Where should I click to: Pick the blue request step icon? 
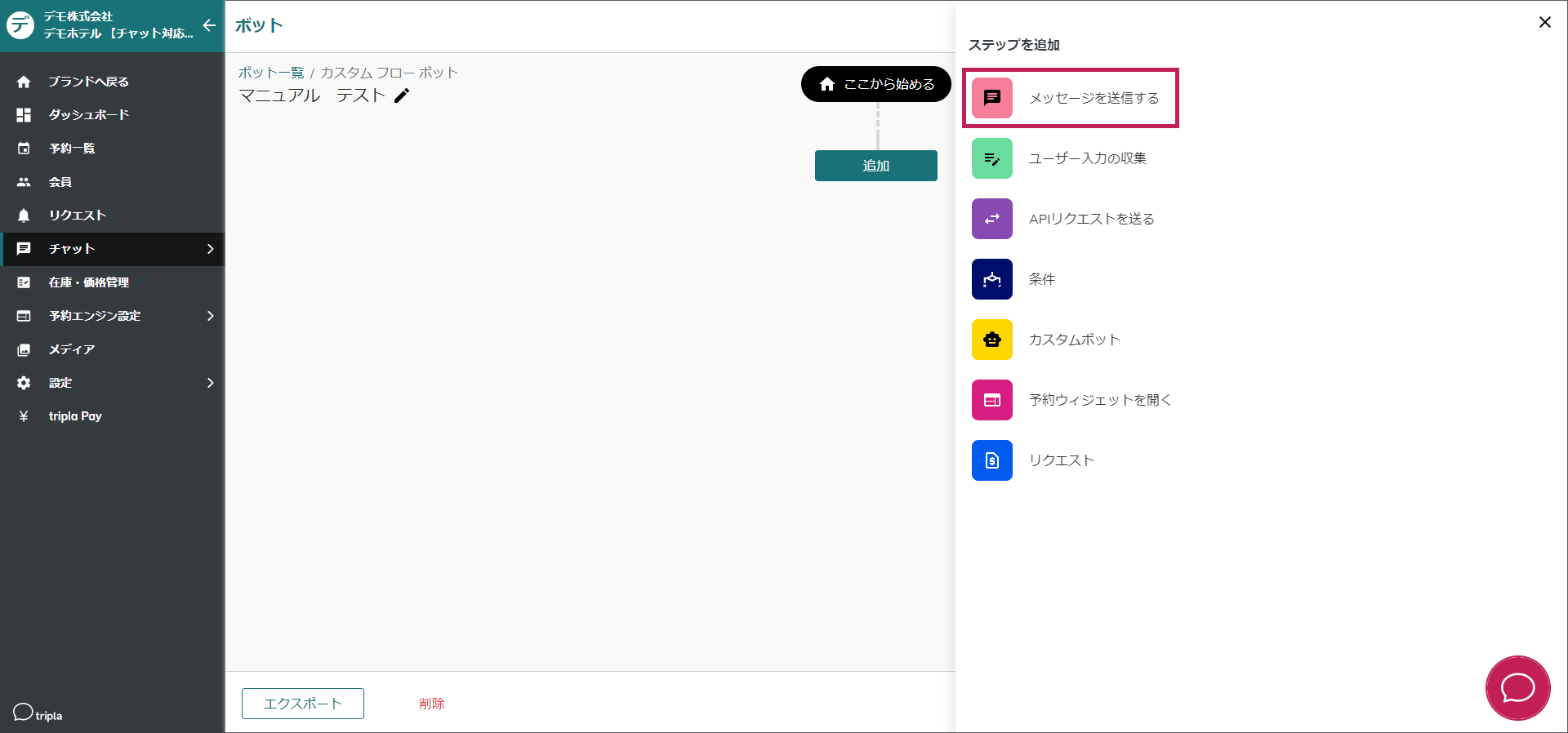991,460
